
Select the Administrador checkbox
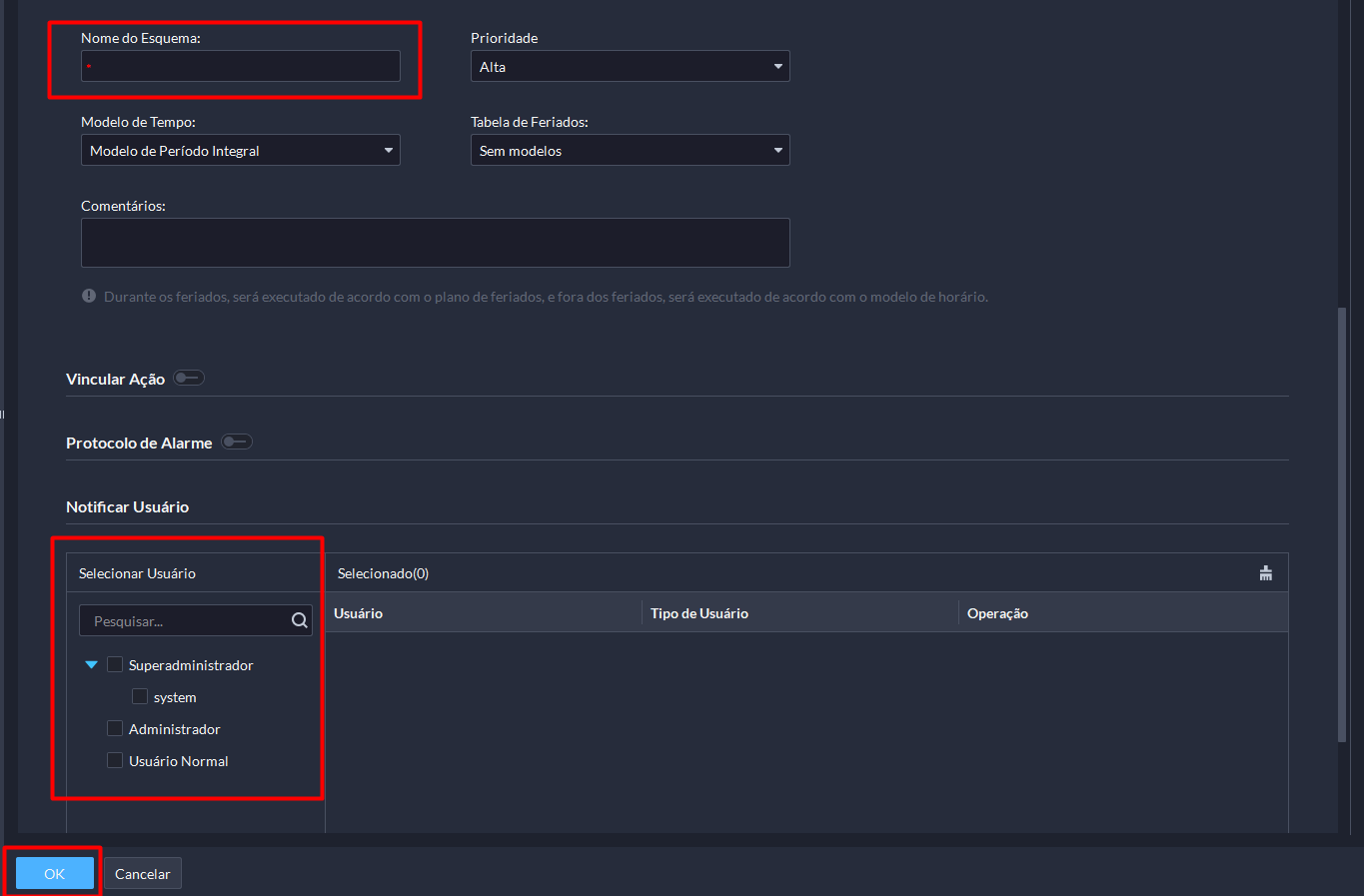point(115,729)
